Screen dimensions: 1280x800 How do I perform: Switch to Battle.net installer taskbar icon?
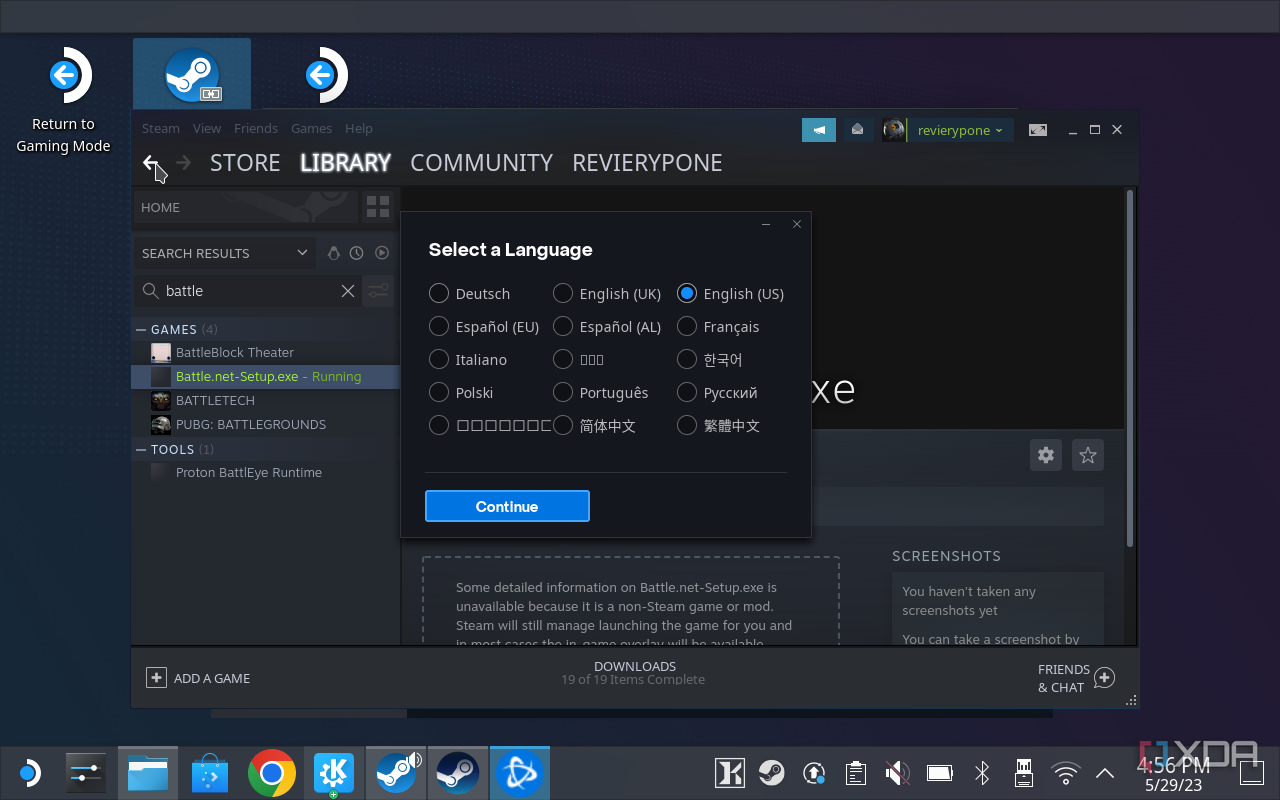[x=520, y=773]
